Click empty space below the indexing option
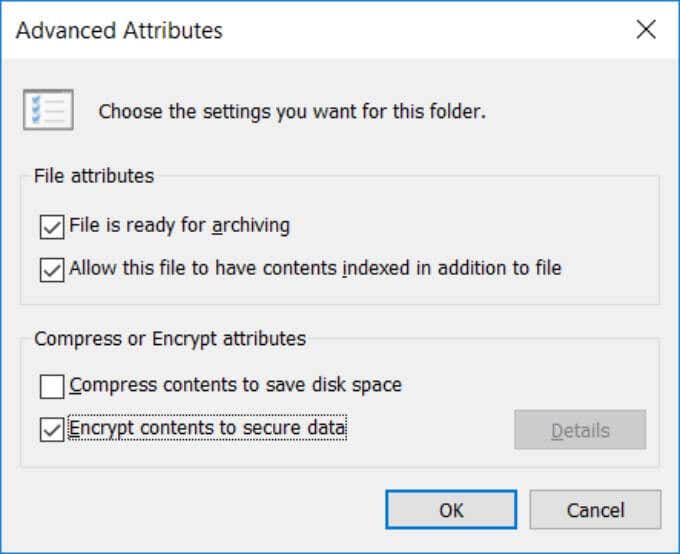 click(x=340, y=292)
